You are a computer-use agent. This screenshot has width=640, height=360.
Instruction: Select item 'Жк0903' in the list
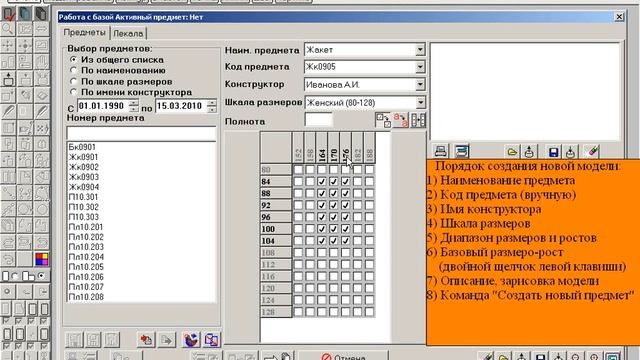(84, 177)
